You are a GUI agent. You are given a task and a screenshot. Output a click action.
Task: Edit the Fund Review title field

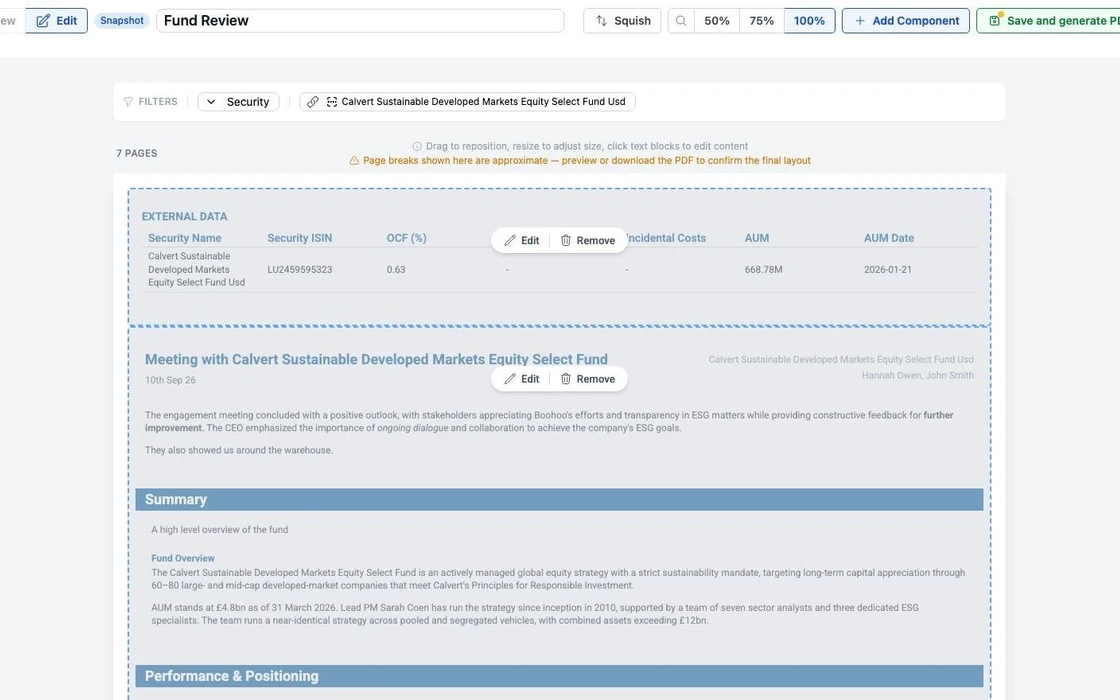(x=360, y=21)
